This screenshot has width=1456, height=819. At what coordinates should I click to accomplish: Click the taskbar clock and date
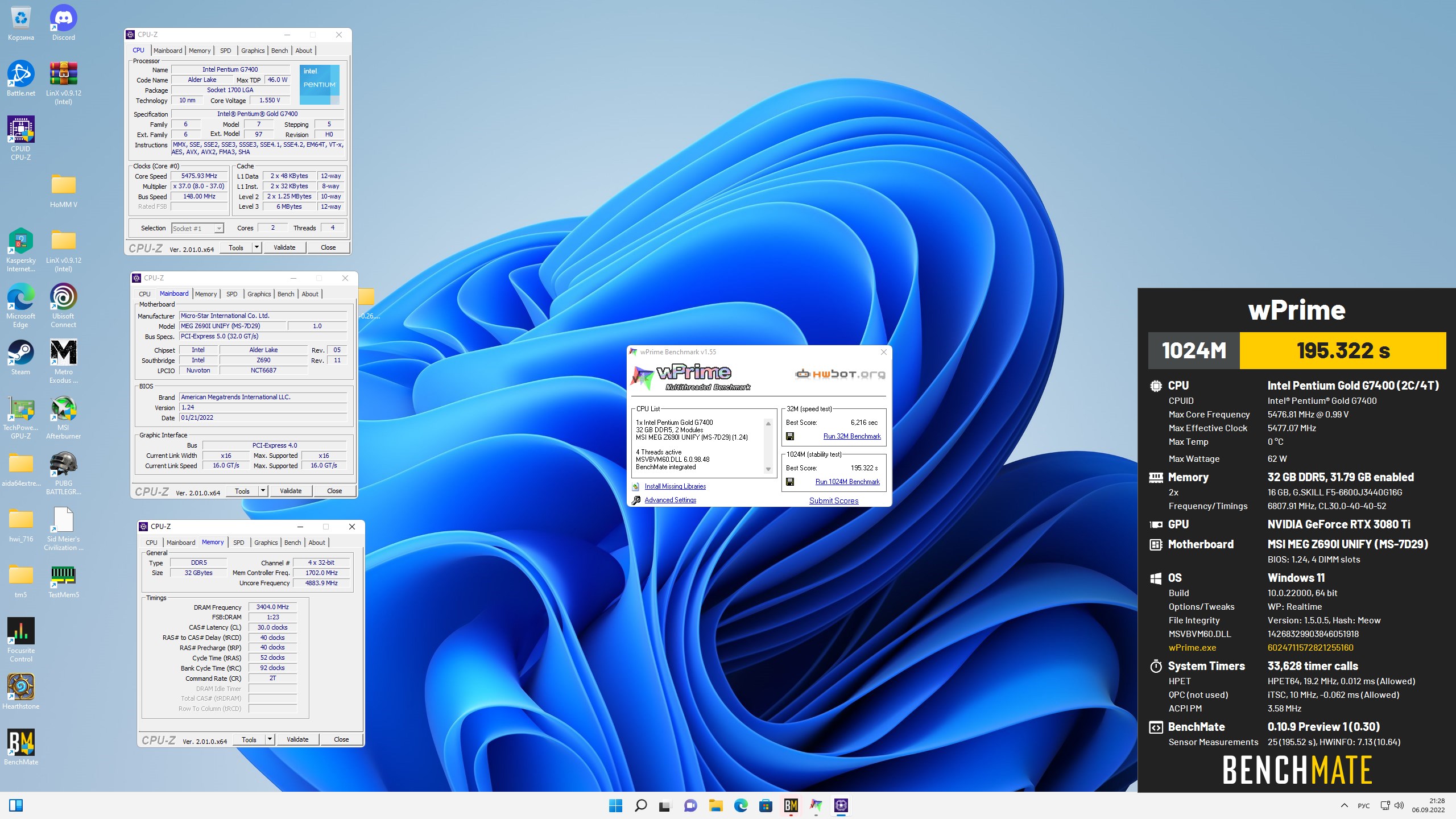coord(1428,805)
